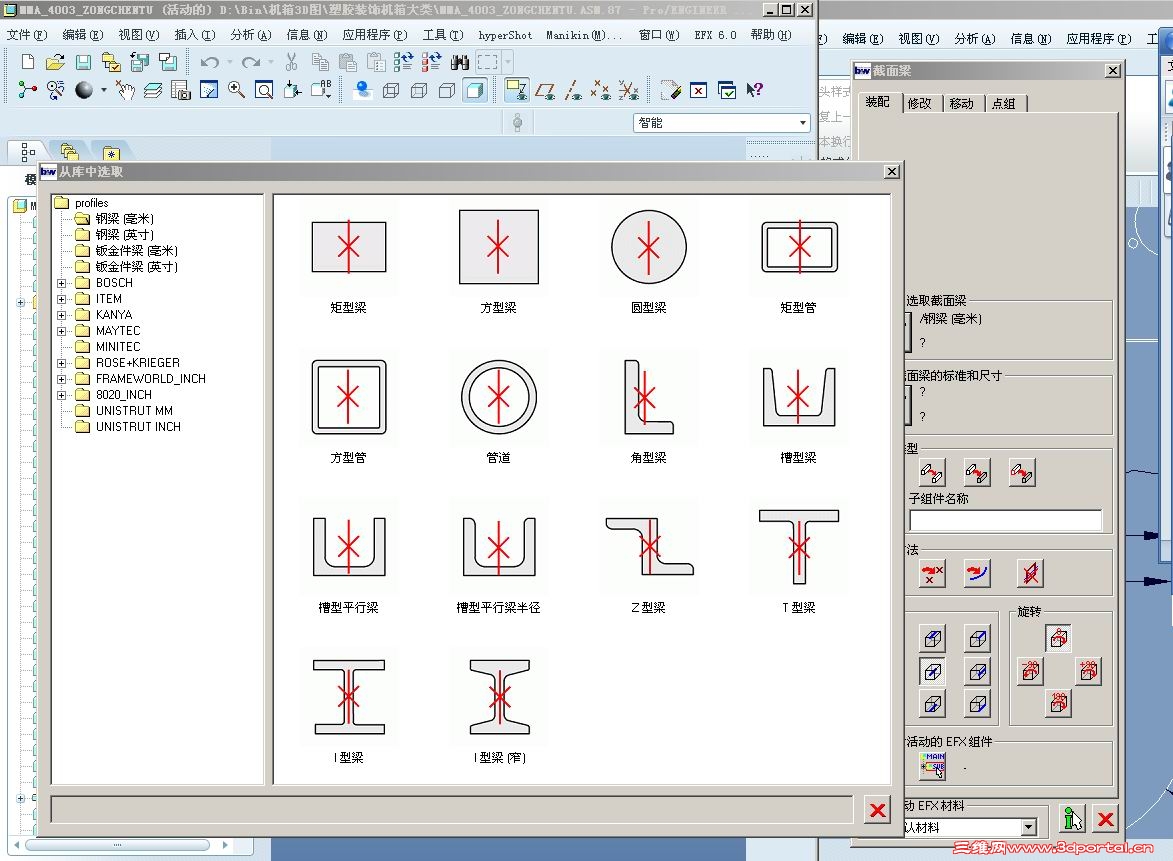Screen dimensions: 1173x861
Task: Click the MAIN/SUB active EFX component icon
Action: click(933, 766)
